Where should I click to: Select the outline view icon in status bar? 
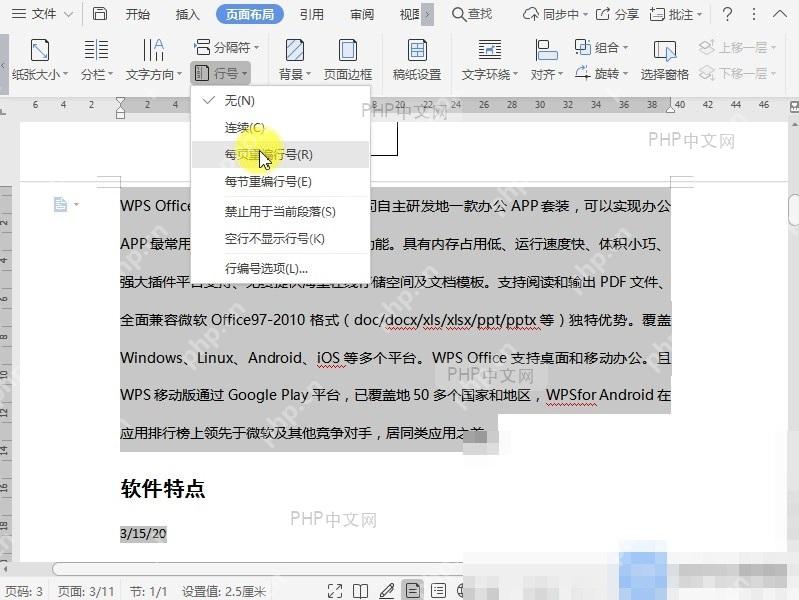438,591
